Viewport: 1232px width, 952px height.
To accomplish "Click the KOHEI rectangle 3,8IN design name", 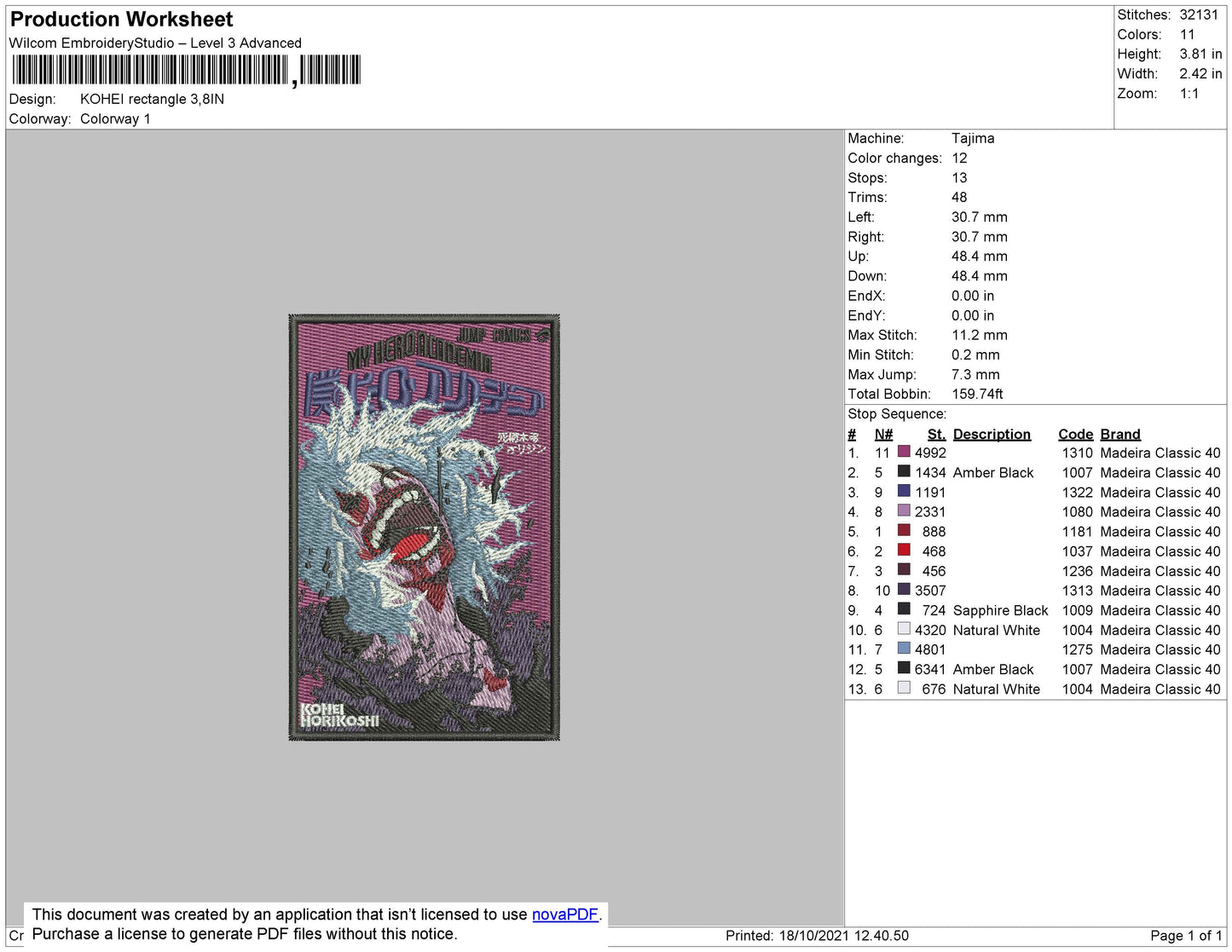I will coord(152,99).
